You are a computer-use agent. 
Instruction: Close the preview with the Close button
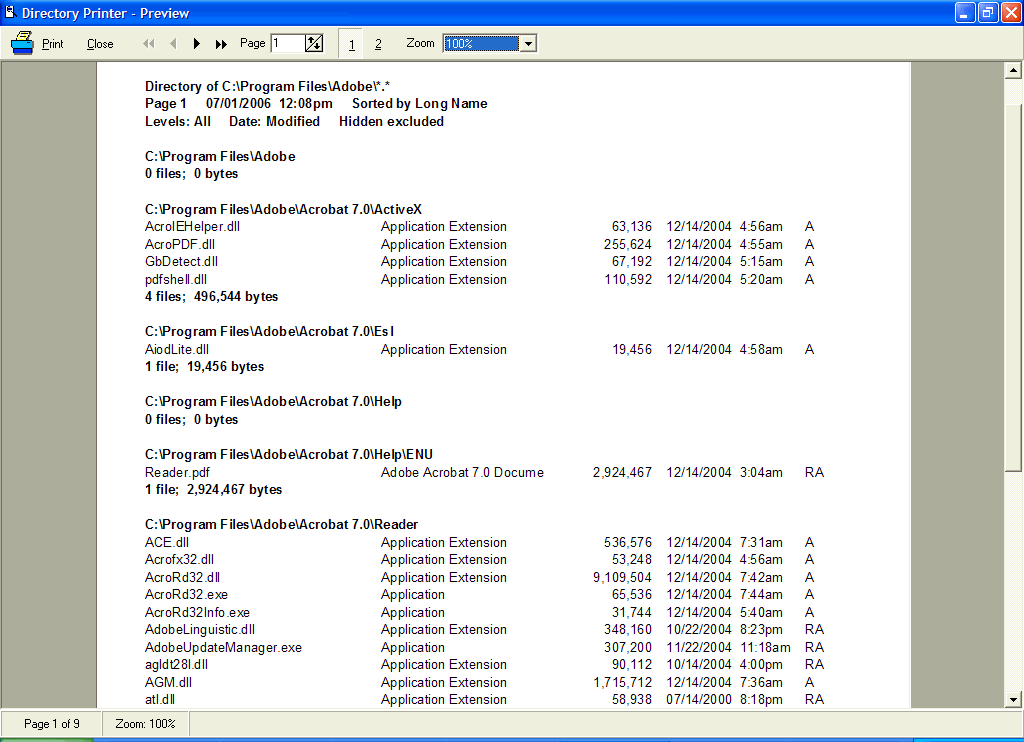pyautogui.click(x=100, y=44)
